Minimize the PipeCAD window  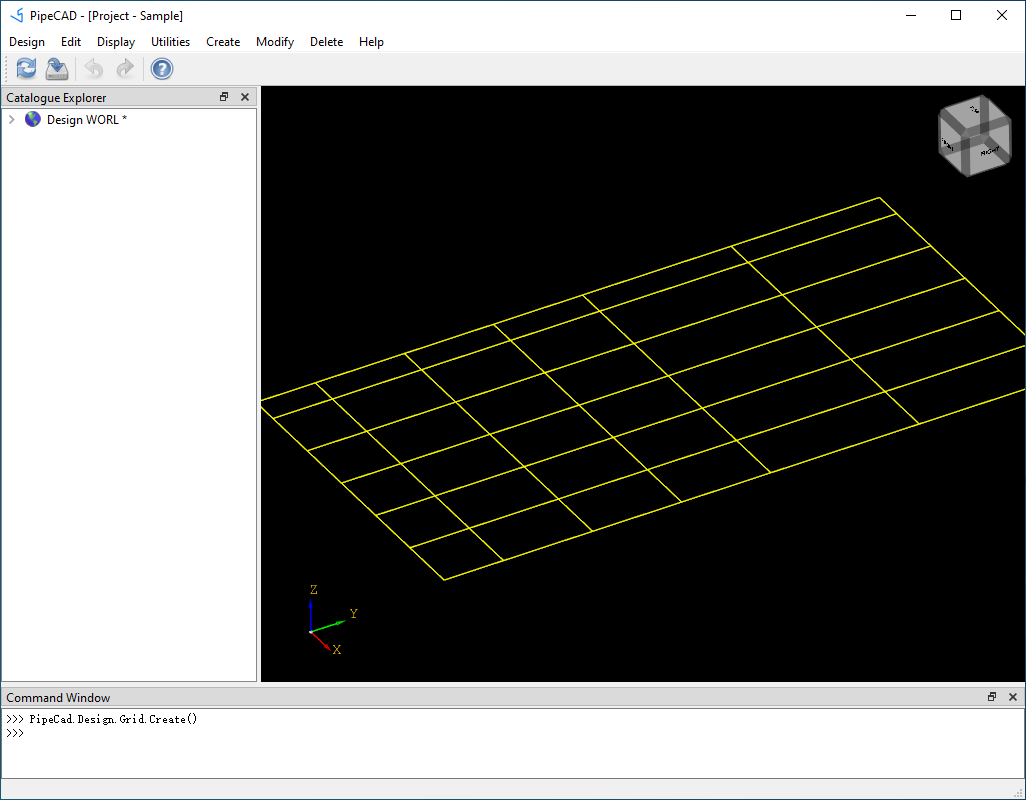click(911, 15)
